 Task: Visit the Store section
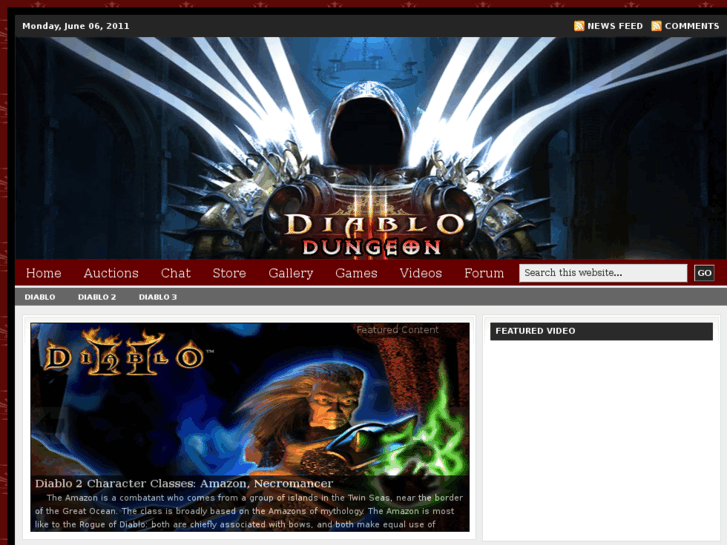tap(229, 273)
